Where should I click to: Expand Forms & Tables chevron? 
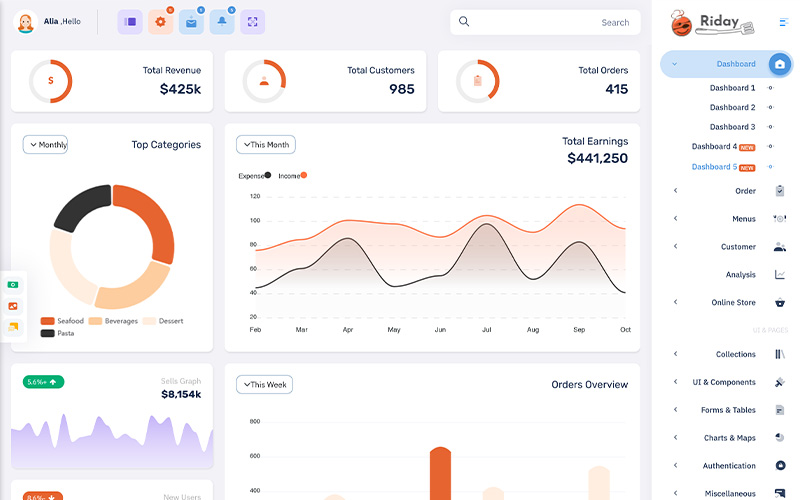coord(676,409)
